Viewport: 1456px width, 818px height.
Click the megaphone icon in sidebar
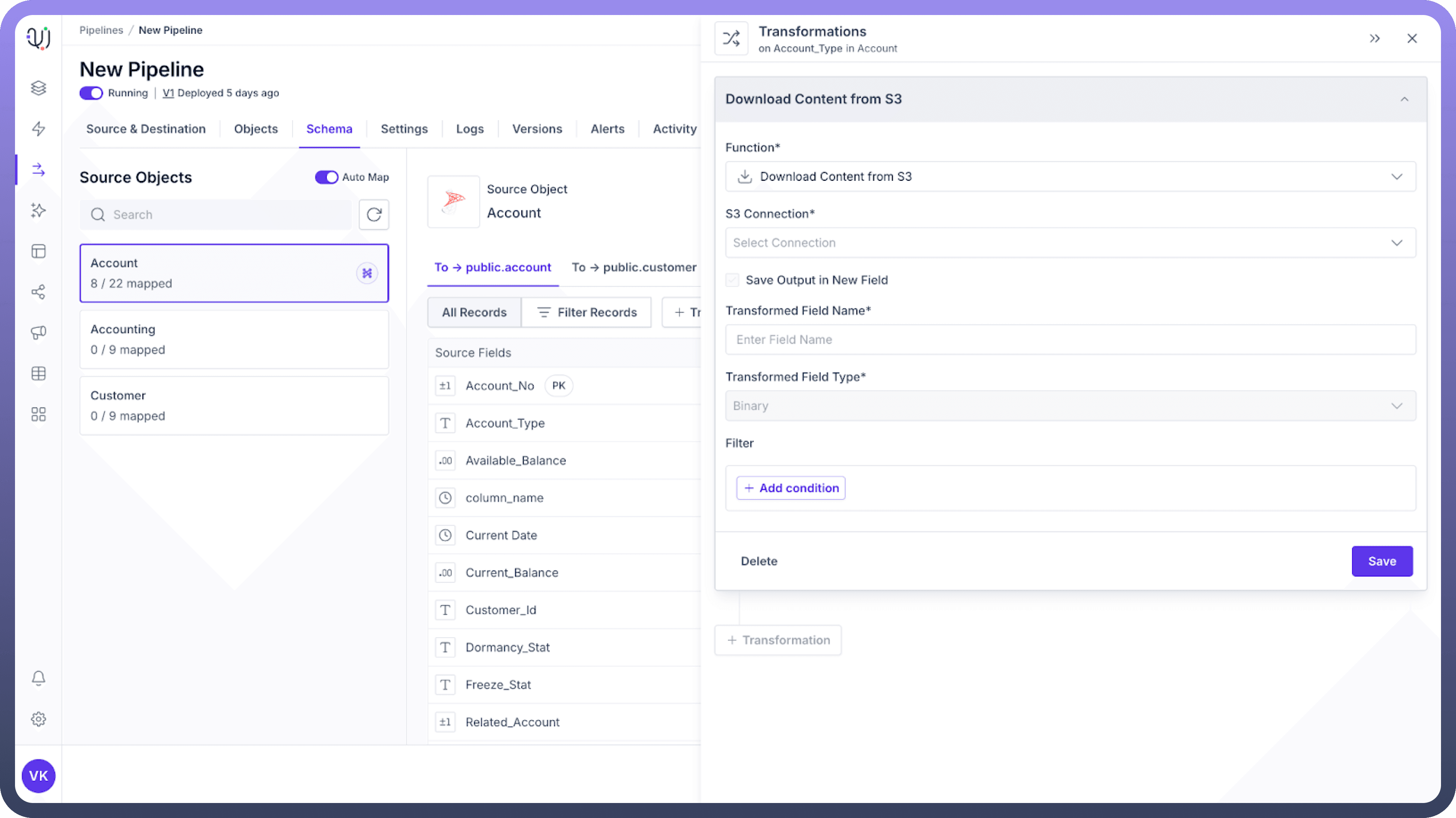(x=38, y=332)
